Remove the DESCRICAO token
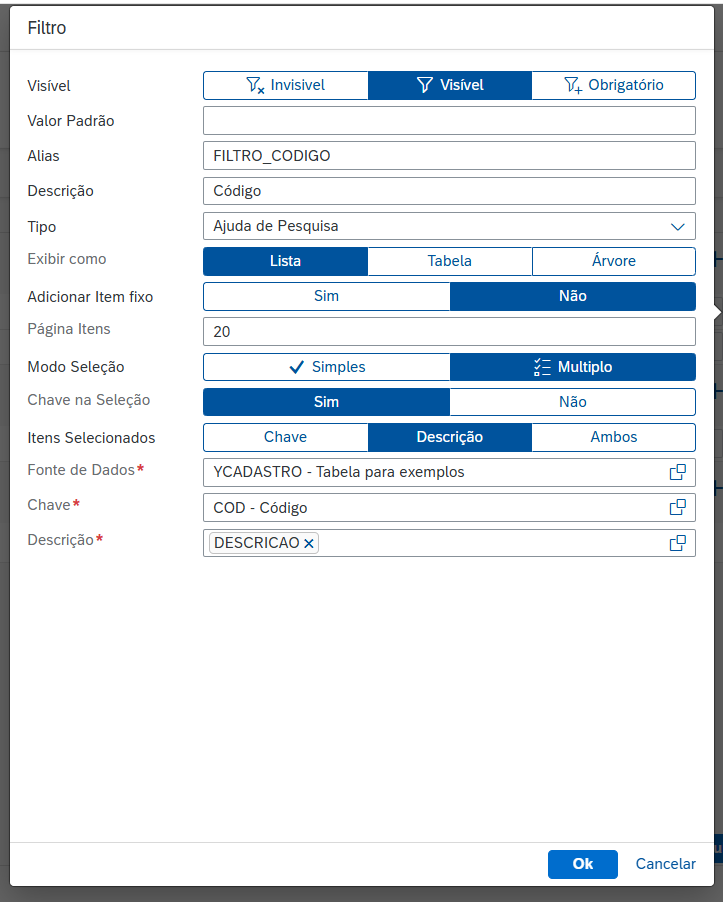The width and height of the screenshot is (723, 902). (x=309, y=543)
